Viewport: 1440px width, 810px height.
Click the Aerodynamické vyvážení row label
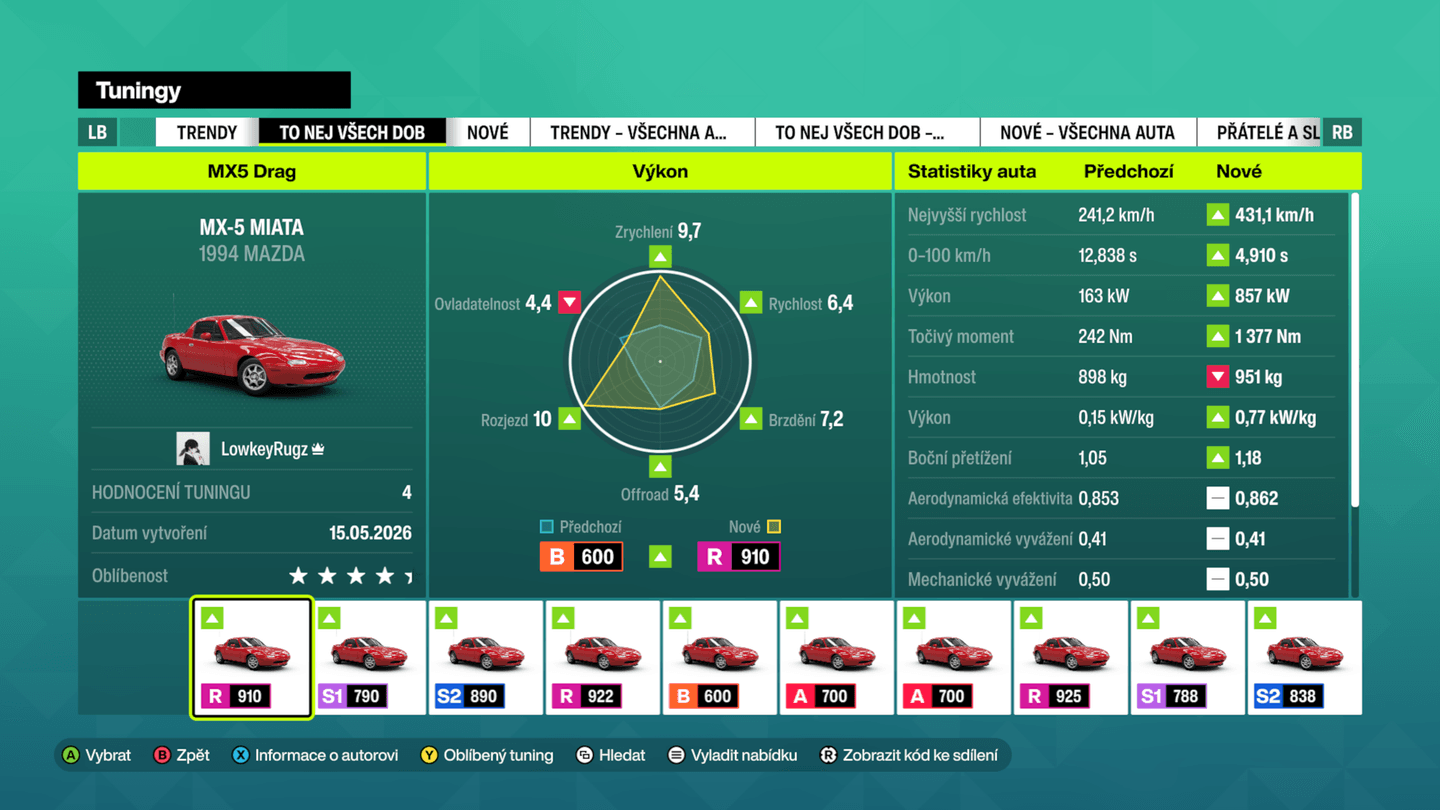tap(990, 539)
